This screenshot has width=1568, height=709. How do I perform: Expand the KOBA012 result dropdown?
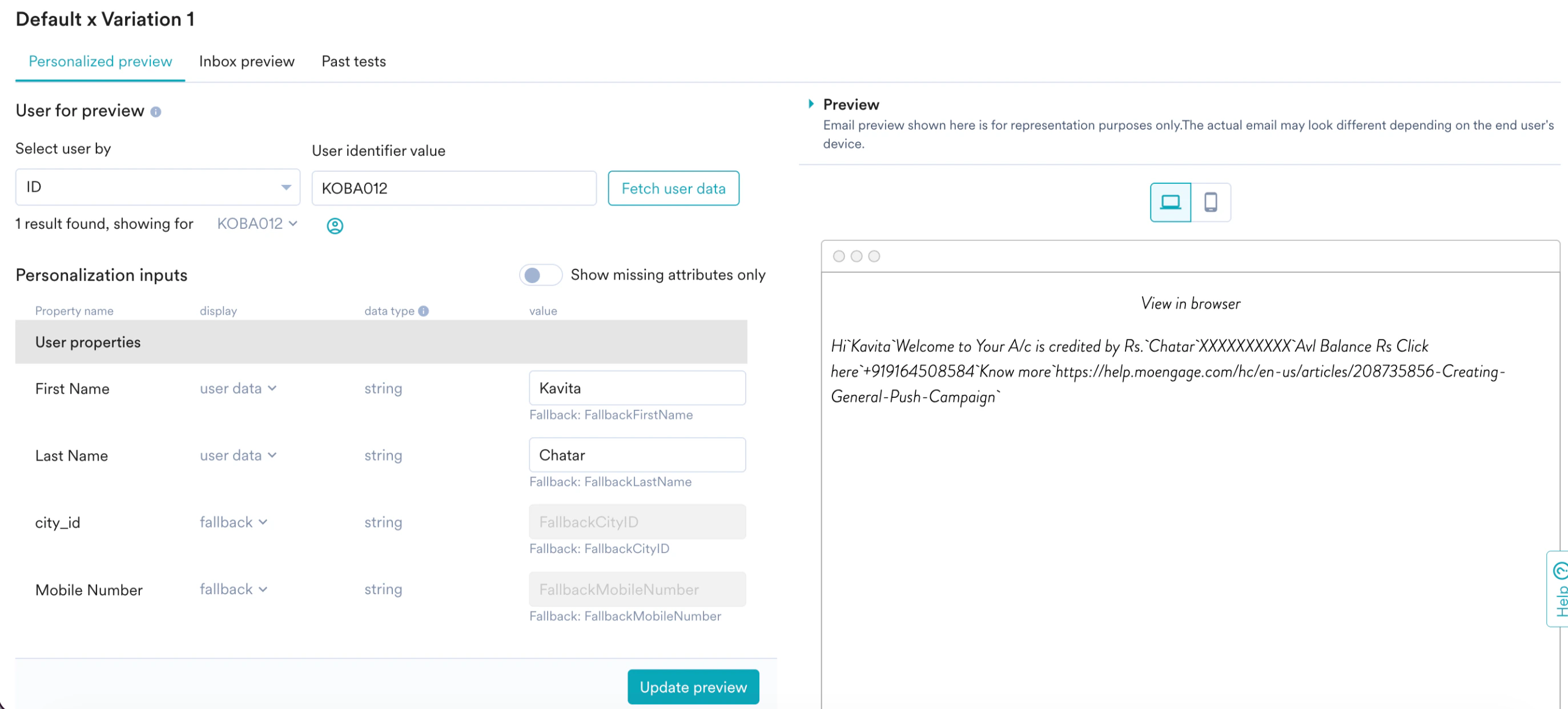258,224
